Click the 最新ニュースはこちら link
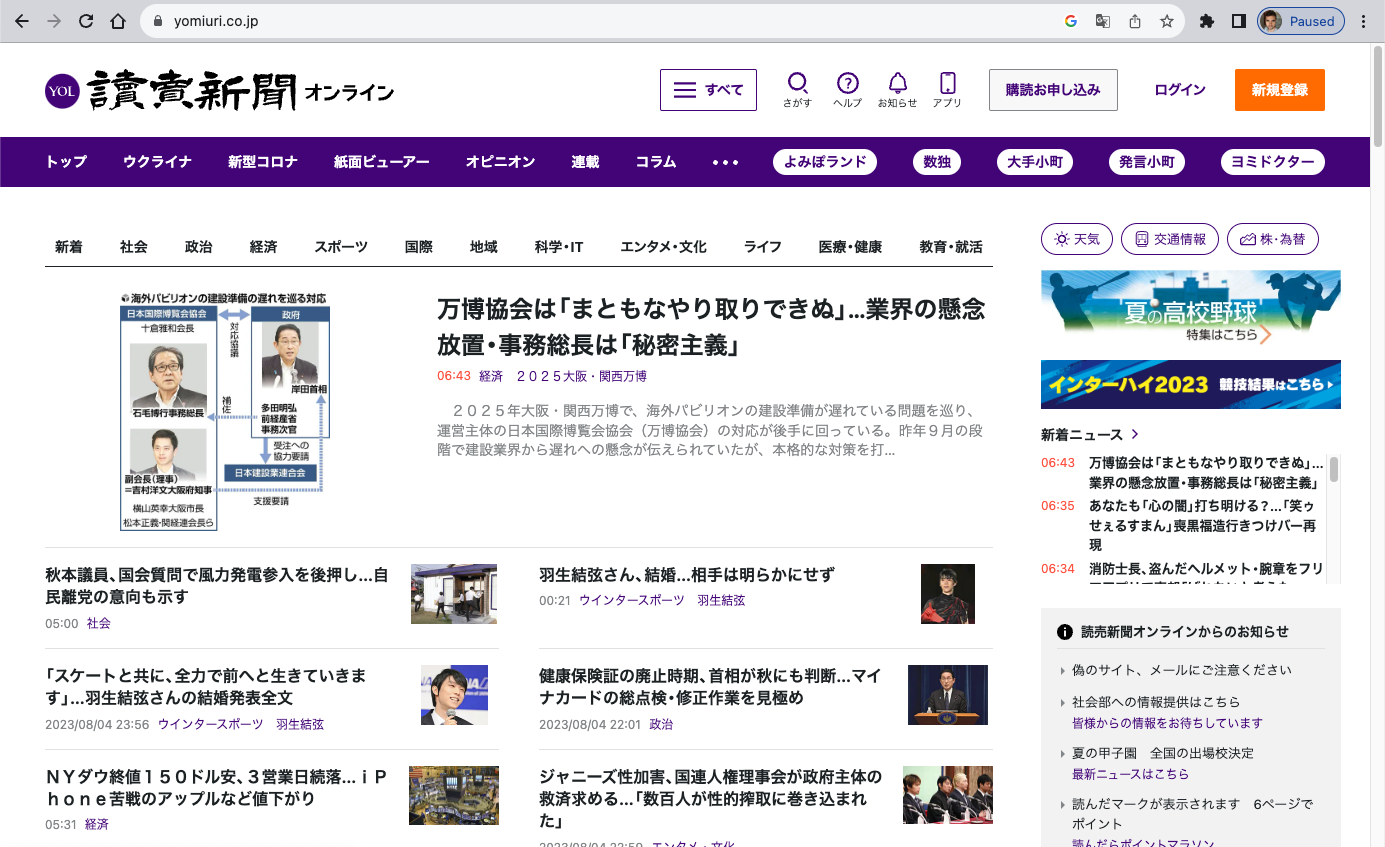 (1130, 775)
